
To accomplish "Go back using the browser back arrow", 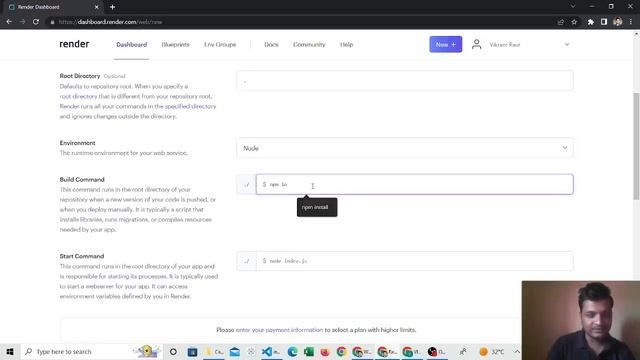I will pos(9,22).
